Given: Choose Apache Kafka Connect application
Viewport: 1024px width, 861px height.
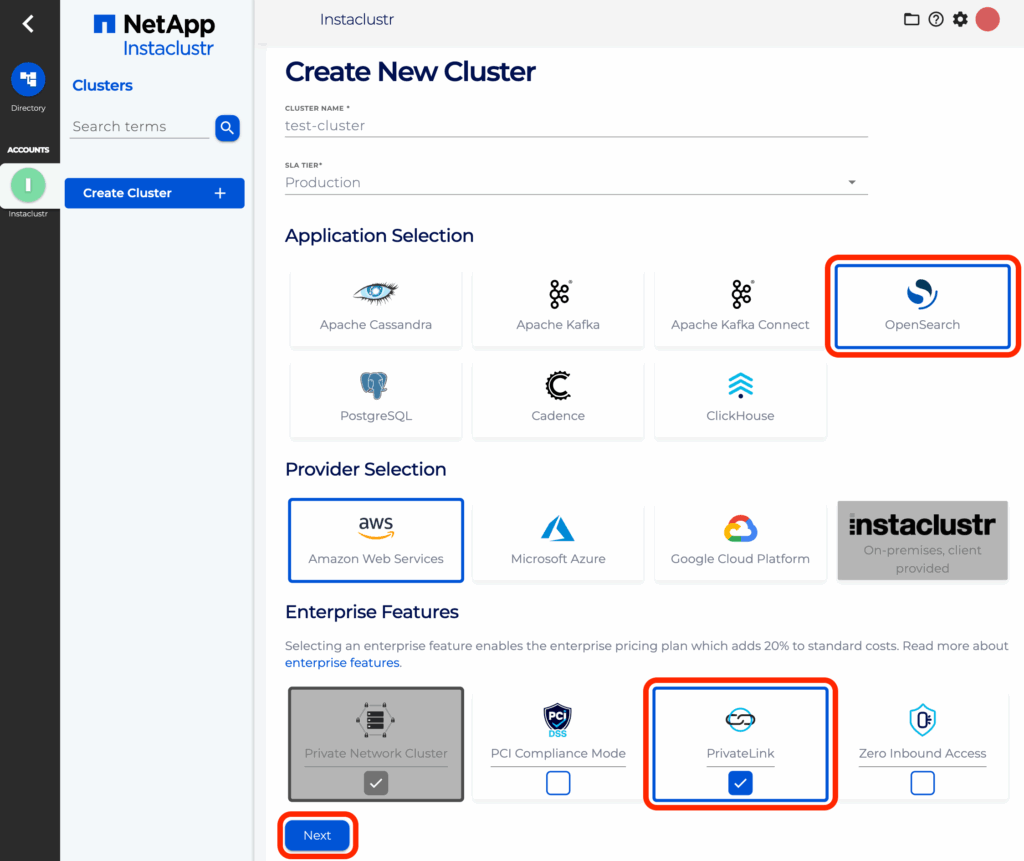Looking at the screenshot, I should pos(739,306).
